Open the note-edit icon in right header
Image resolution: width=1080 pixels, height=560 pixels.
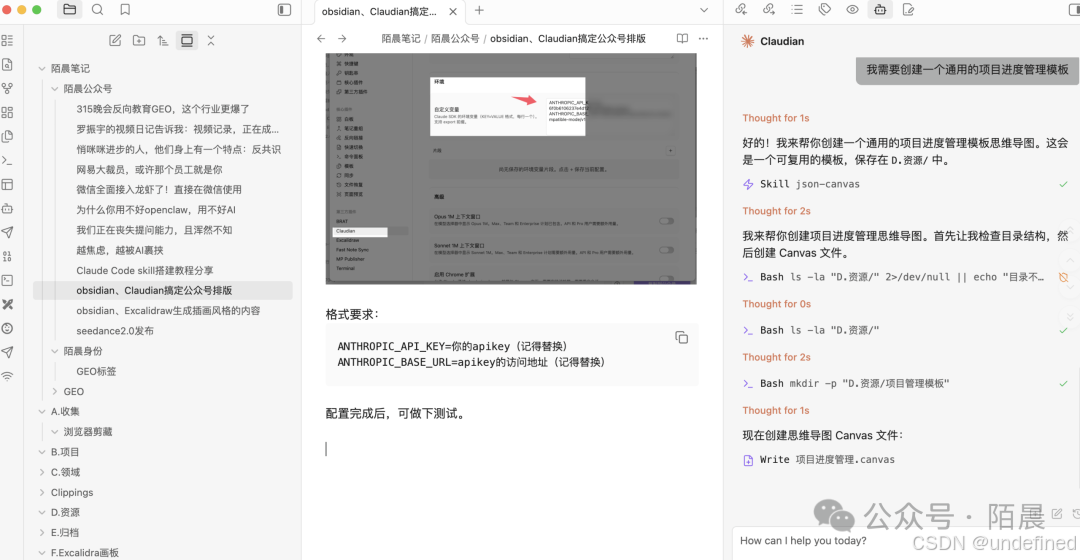pos(908,10)
